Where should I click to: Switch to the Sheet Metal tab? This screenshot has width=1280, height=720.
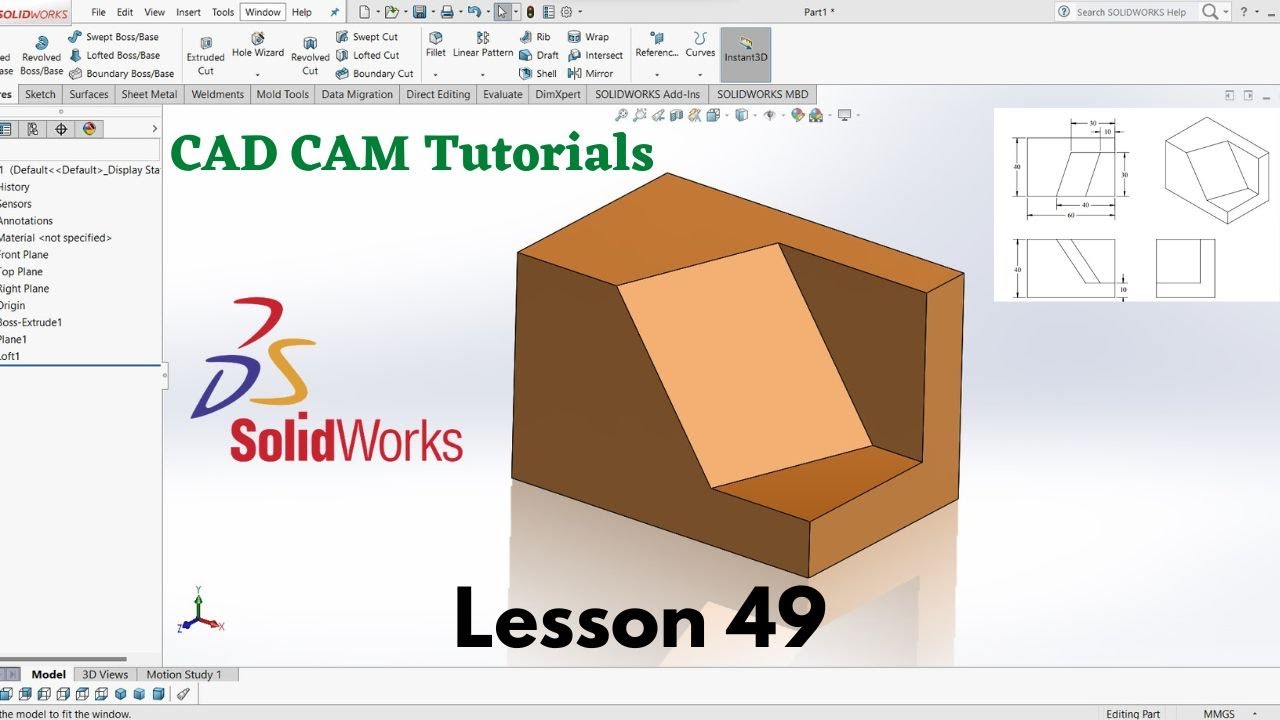(149, 94)
